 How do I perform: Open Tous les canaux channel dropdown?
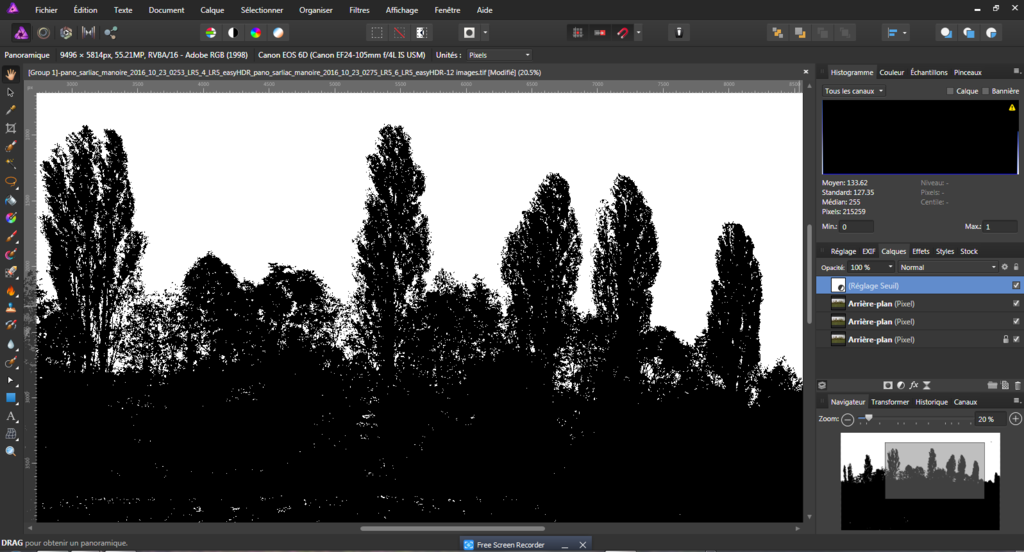tap(854, 91)
